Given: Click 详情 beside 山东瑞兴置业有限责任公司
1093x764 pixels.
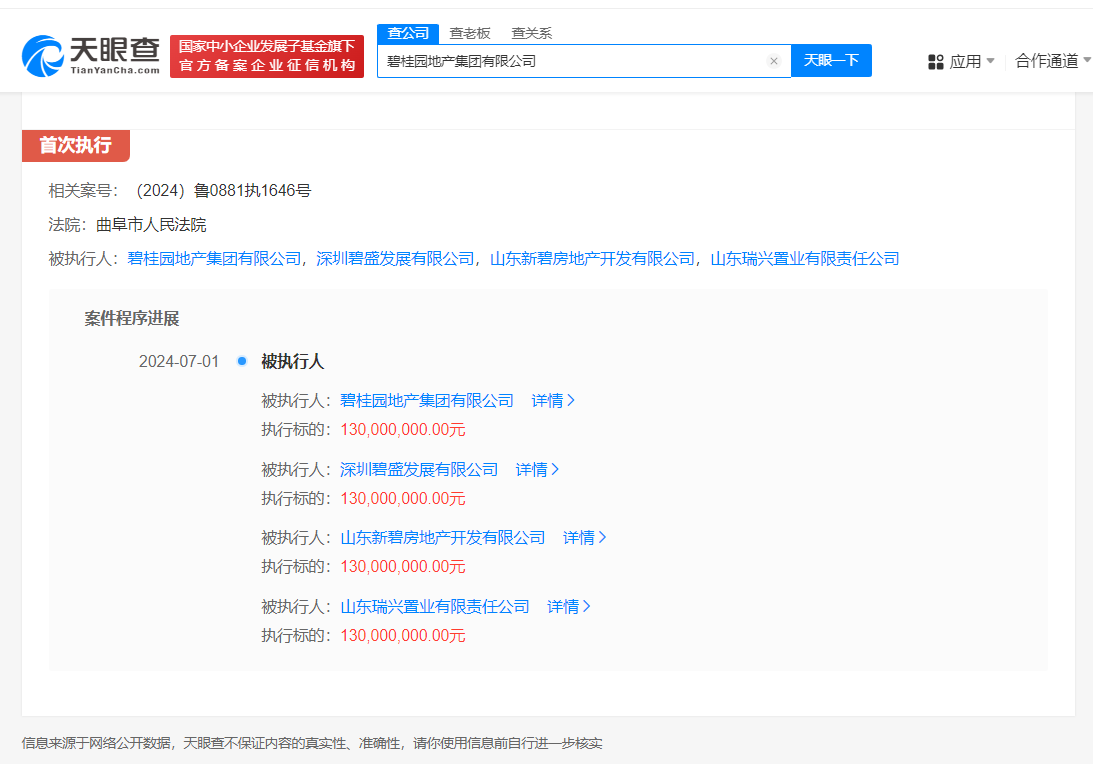Looking at the screenshot, I should (x=568, y=606).
